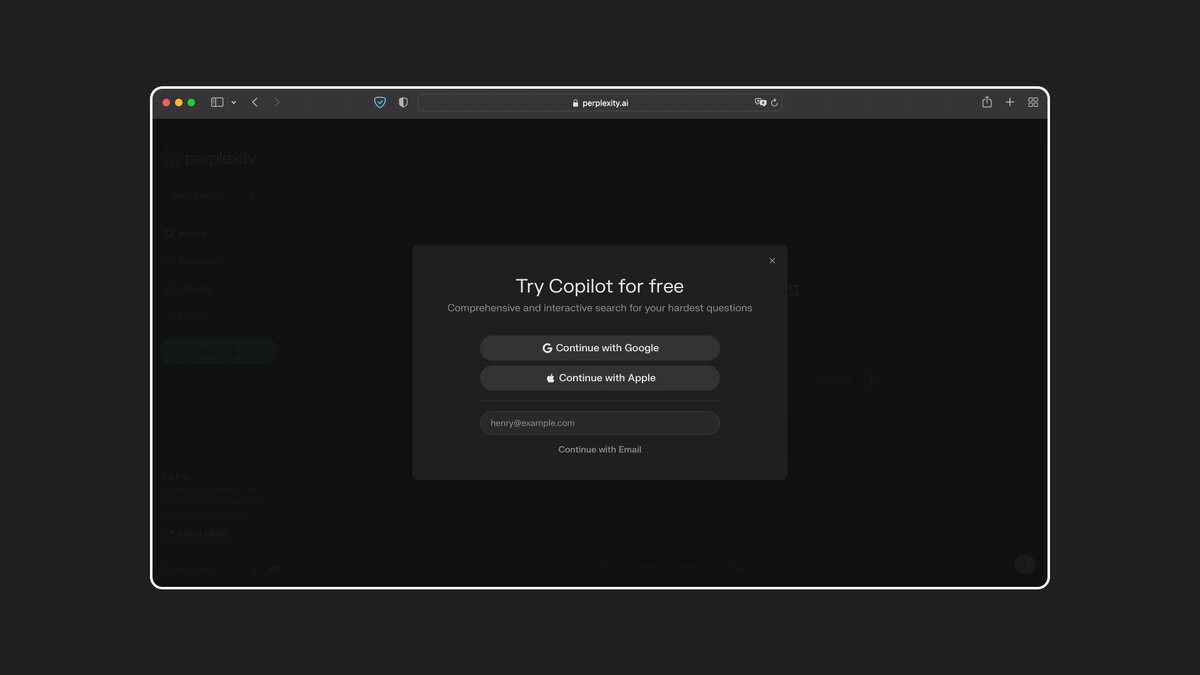The width and height of the screenshot is (1200, 675).
Task: Click the dimmed Sign Up button
Action: click(x=219, y=351)
